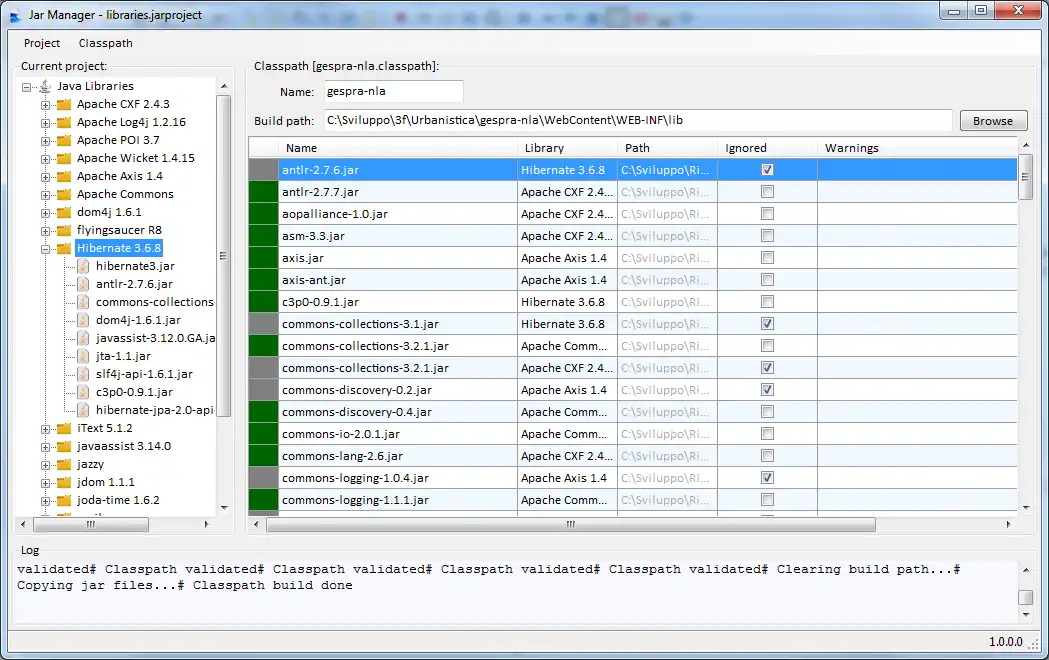Click scroll-down arrow of the Log panel

[x=1026, y=615]
